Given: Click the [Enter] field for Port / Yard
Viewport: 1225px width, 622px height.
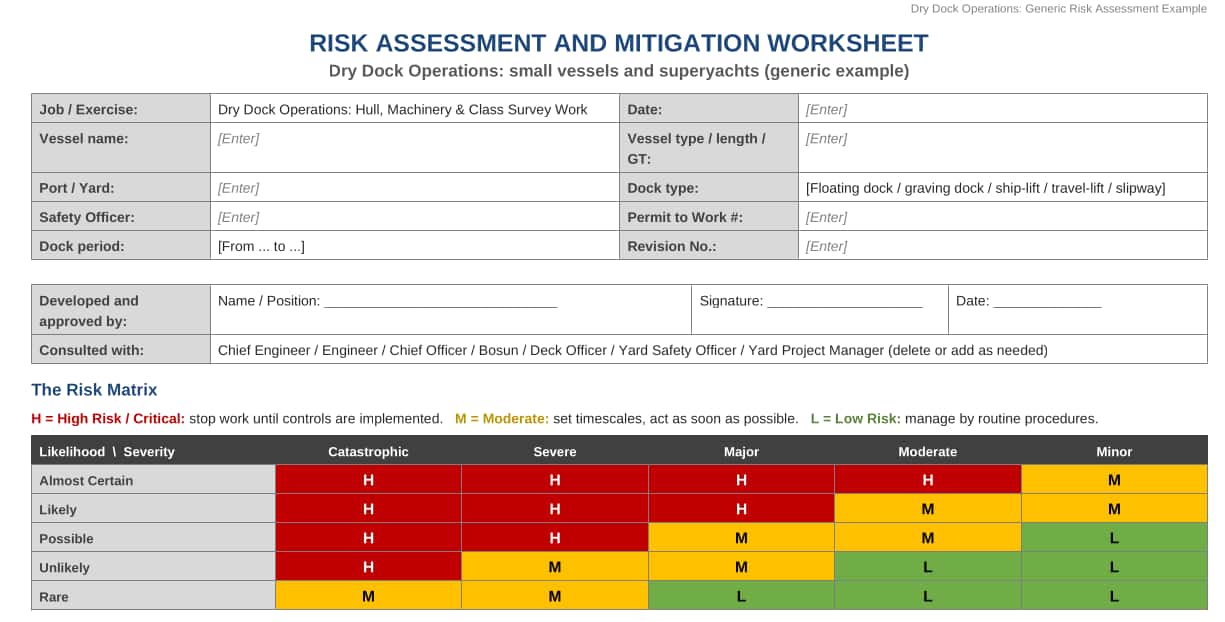Looking at the screenshot, I should click(415, 187).
